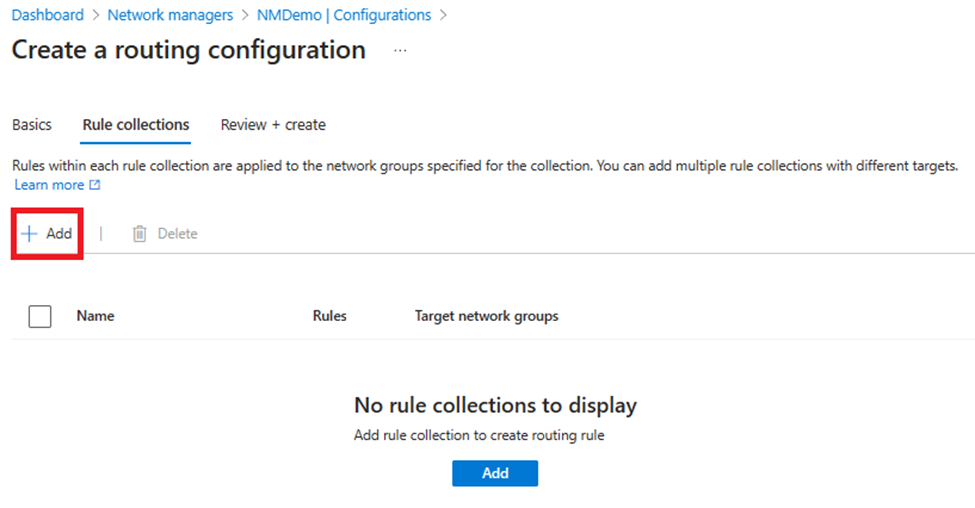Open the Review + create tab

273,125
